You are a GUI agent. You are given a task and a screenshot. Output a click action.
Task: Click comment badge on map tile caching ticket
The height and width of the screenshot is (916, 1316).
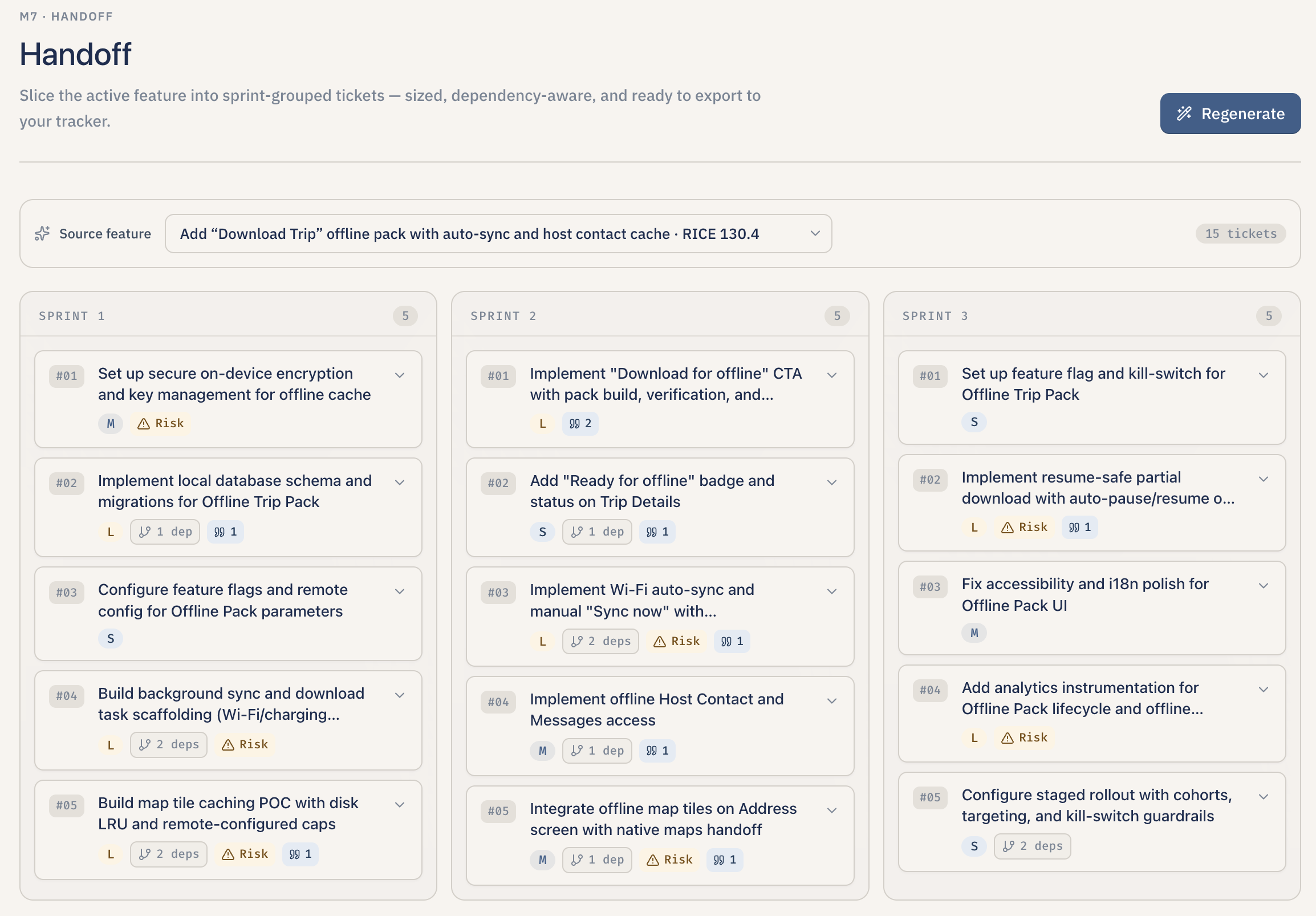(300, 853)
